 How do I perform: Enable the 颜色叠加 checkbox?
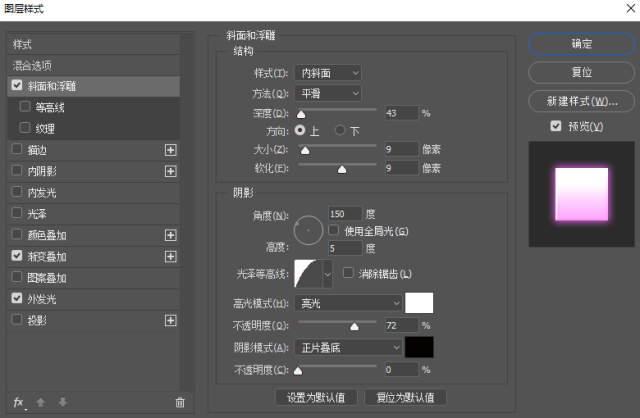tap(17, 234)
